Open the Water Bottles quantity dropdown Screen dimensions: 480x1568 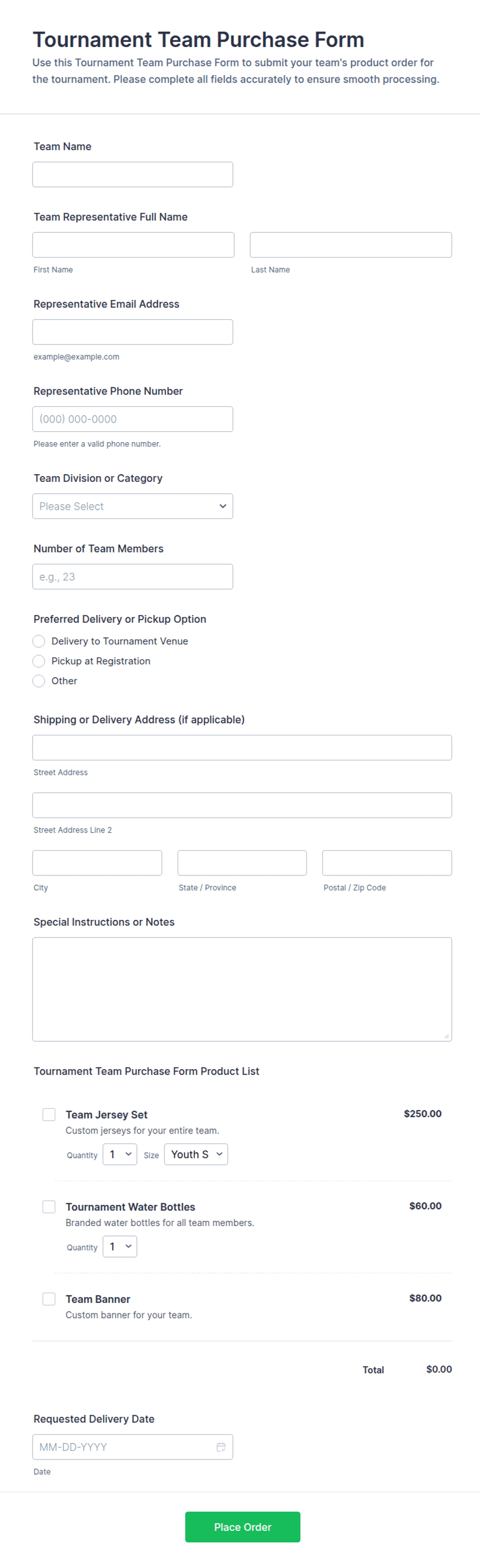tap(120, 1246)
